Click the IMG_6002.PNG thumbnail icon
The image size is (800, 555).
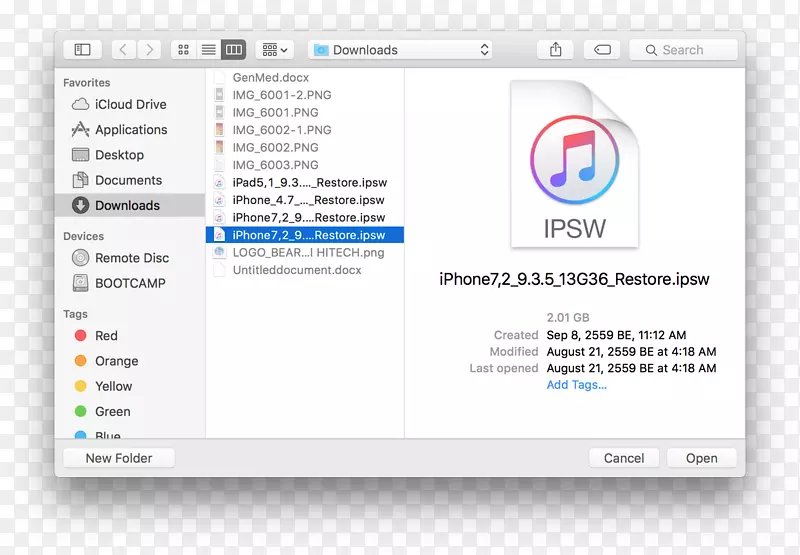[x=219, y=147]
